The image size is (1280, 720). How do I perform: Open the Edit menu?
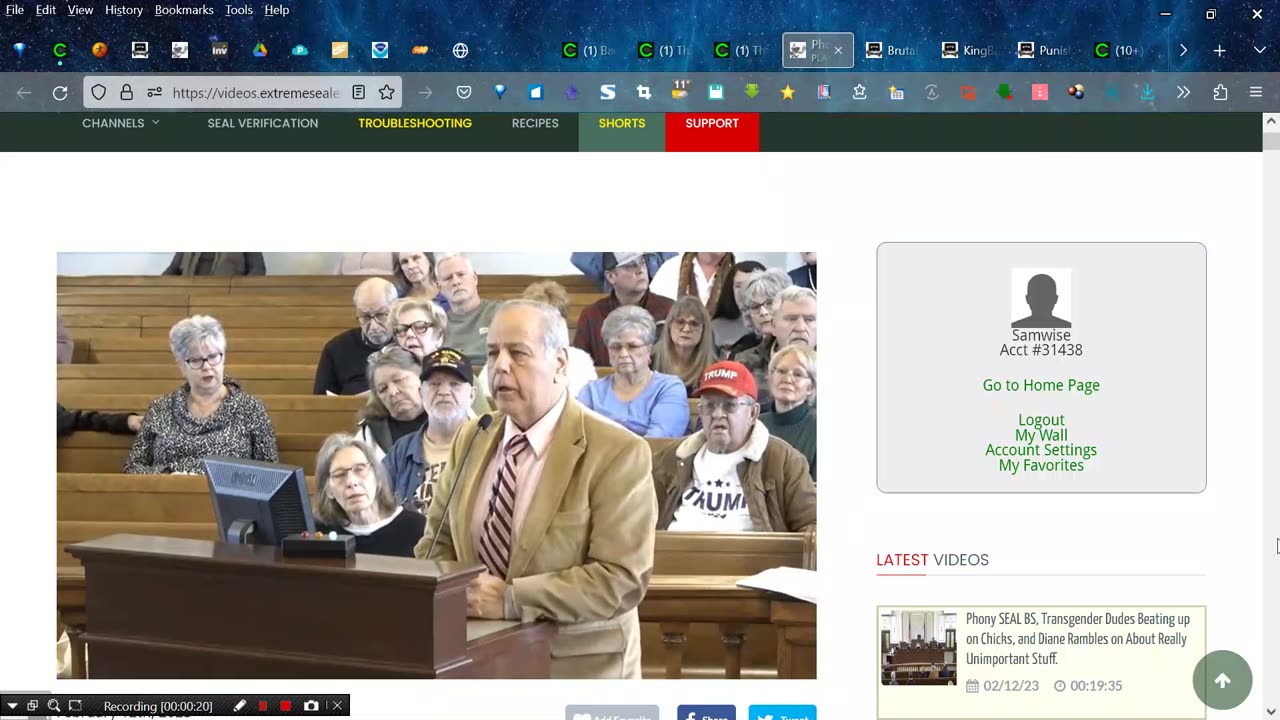tap(46, 10)
